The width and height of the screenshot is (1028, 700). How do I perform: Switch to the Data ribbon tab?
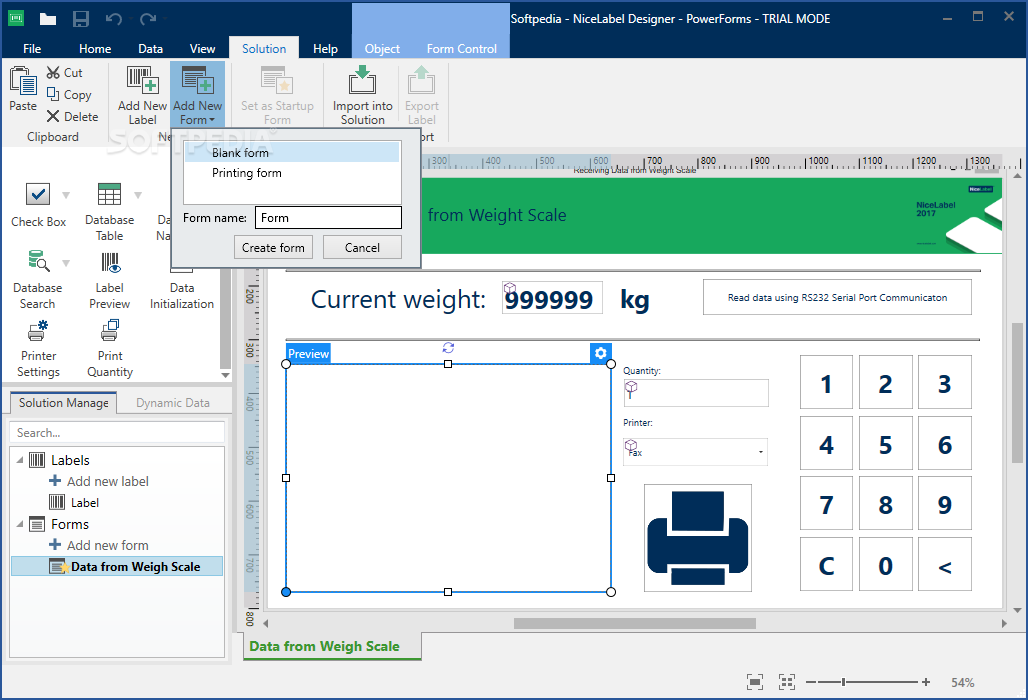(x=150, y=49)
